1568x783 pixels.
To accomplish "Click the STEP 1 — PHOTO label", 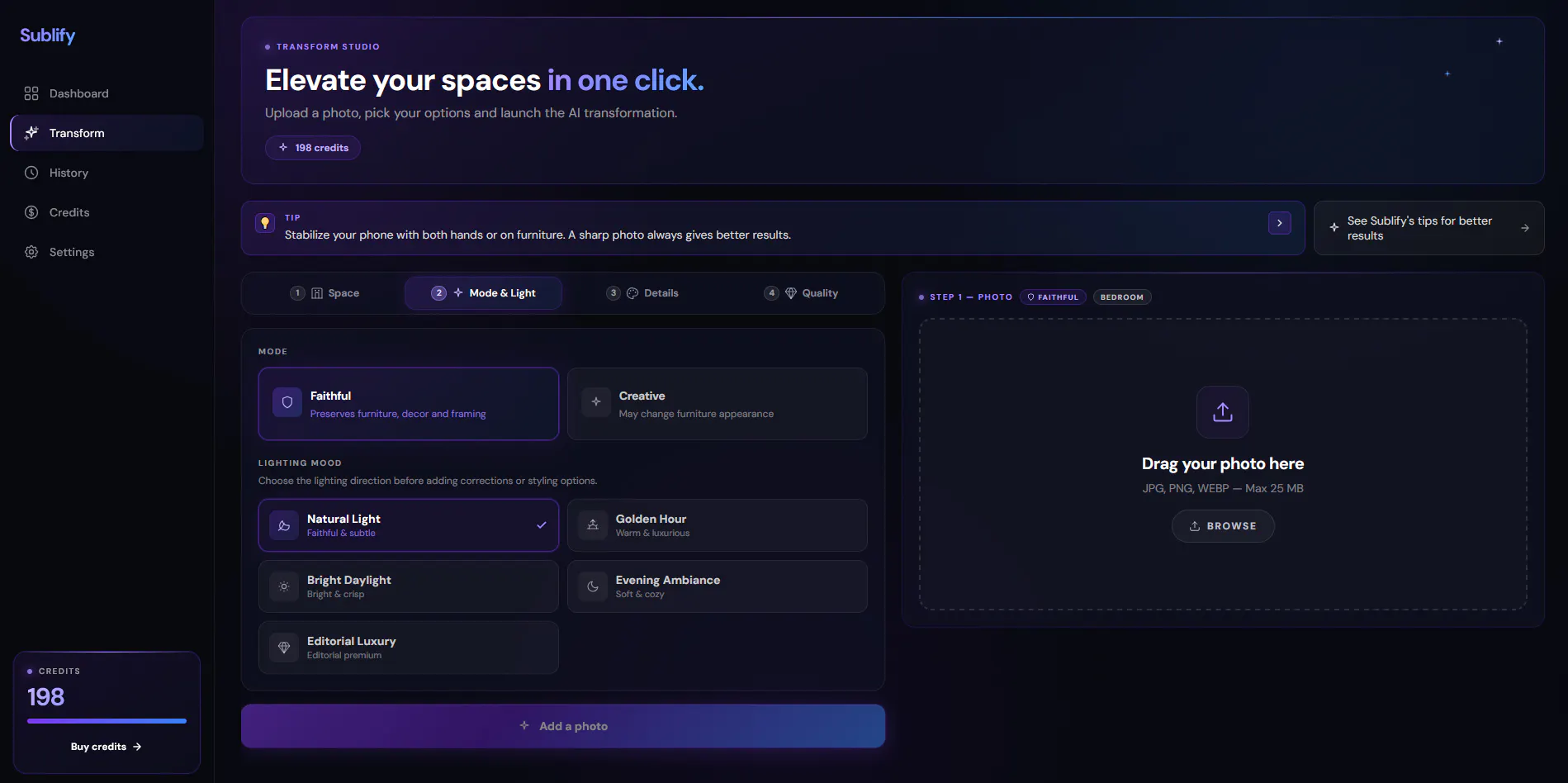I will pos(971,297).
